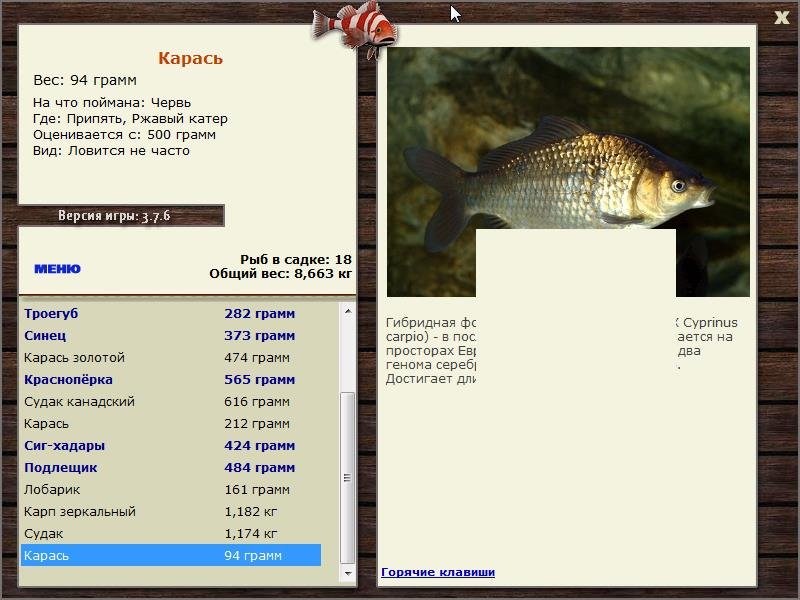The width and height of the screenshot is (800, 600).
Task: Select Карась 212 грамм row
Action: tap(171, 423)
